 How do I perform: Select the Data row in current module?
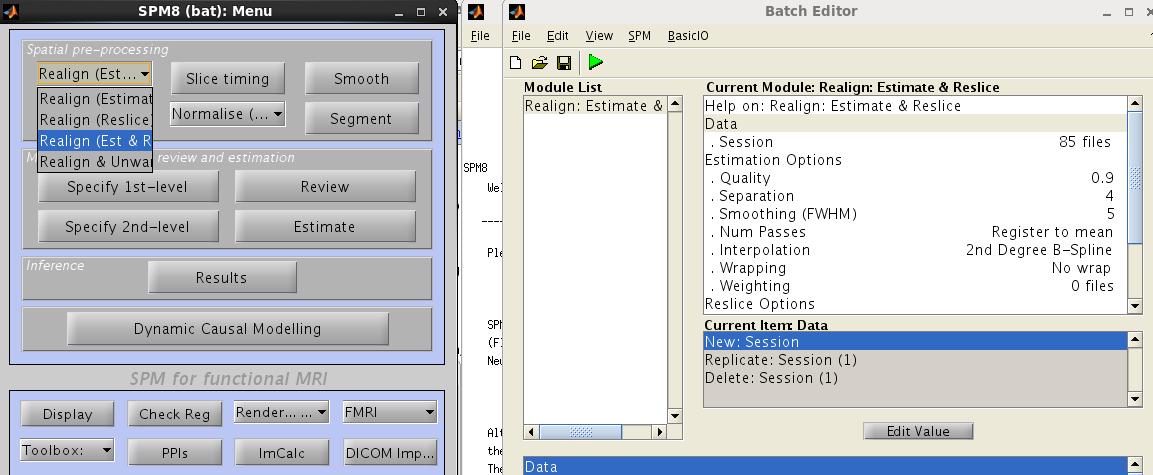[x=915, y=124]
